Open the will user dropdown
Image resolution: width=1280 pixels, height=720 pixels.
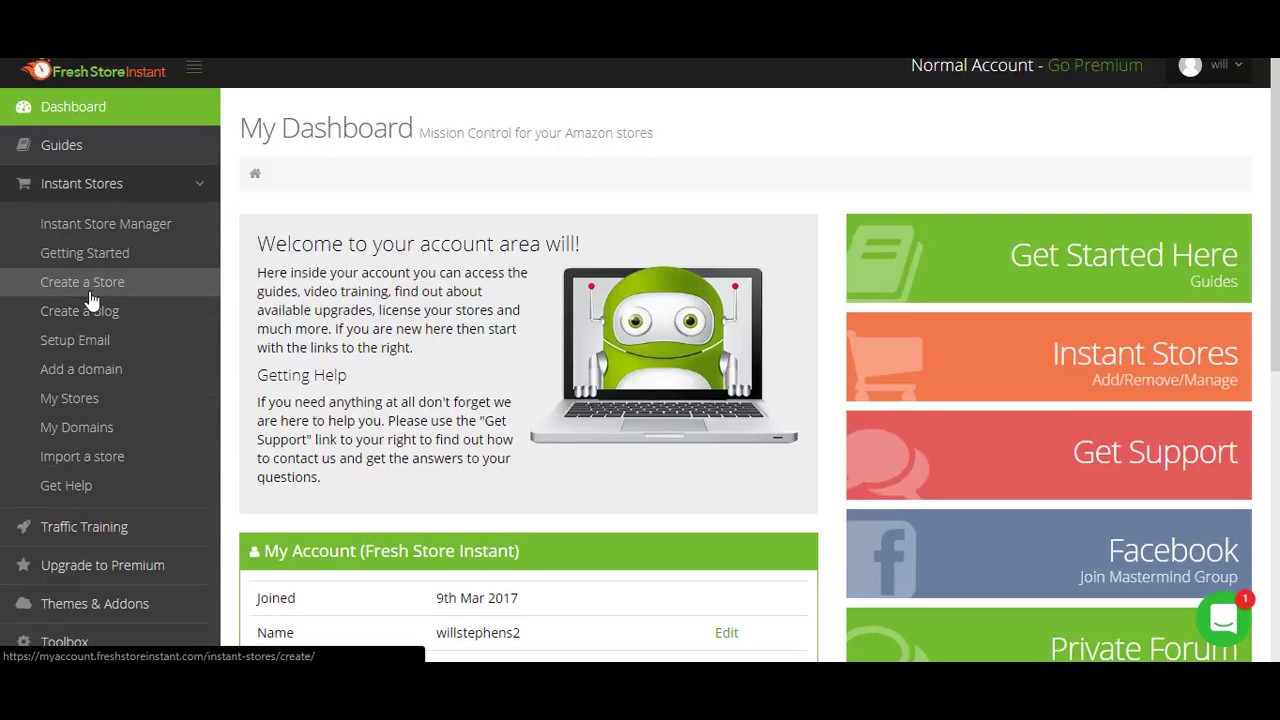(x=1211, y=66)
